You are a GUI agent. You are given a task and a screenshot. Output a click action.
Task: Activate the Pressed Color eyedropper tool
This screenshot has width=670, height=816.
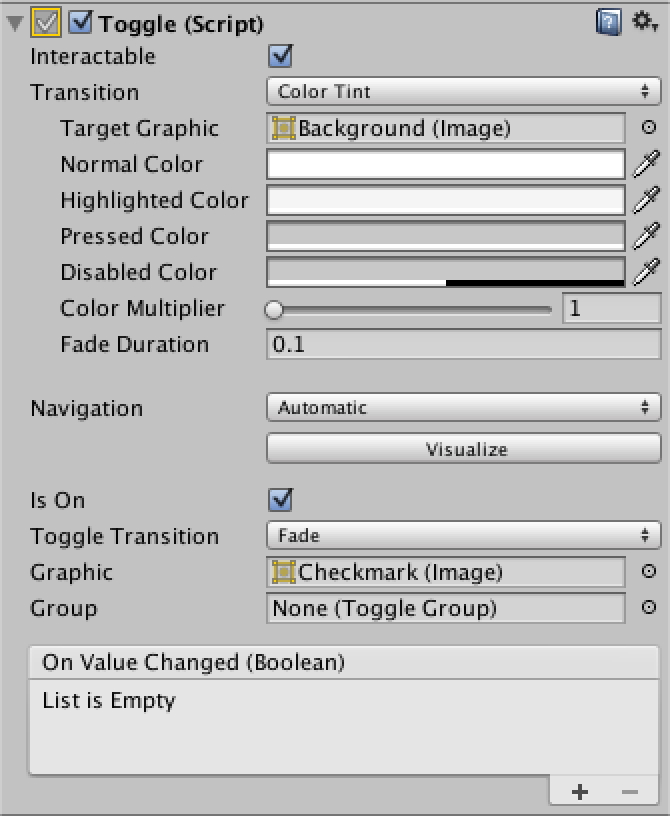(646, 236)
